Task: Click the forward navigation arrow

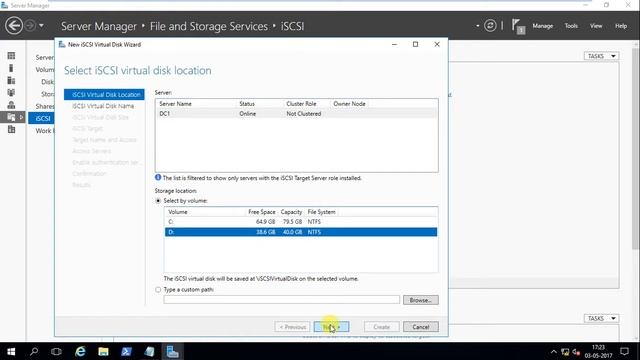Action: coord(30,26)
